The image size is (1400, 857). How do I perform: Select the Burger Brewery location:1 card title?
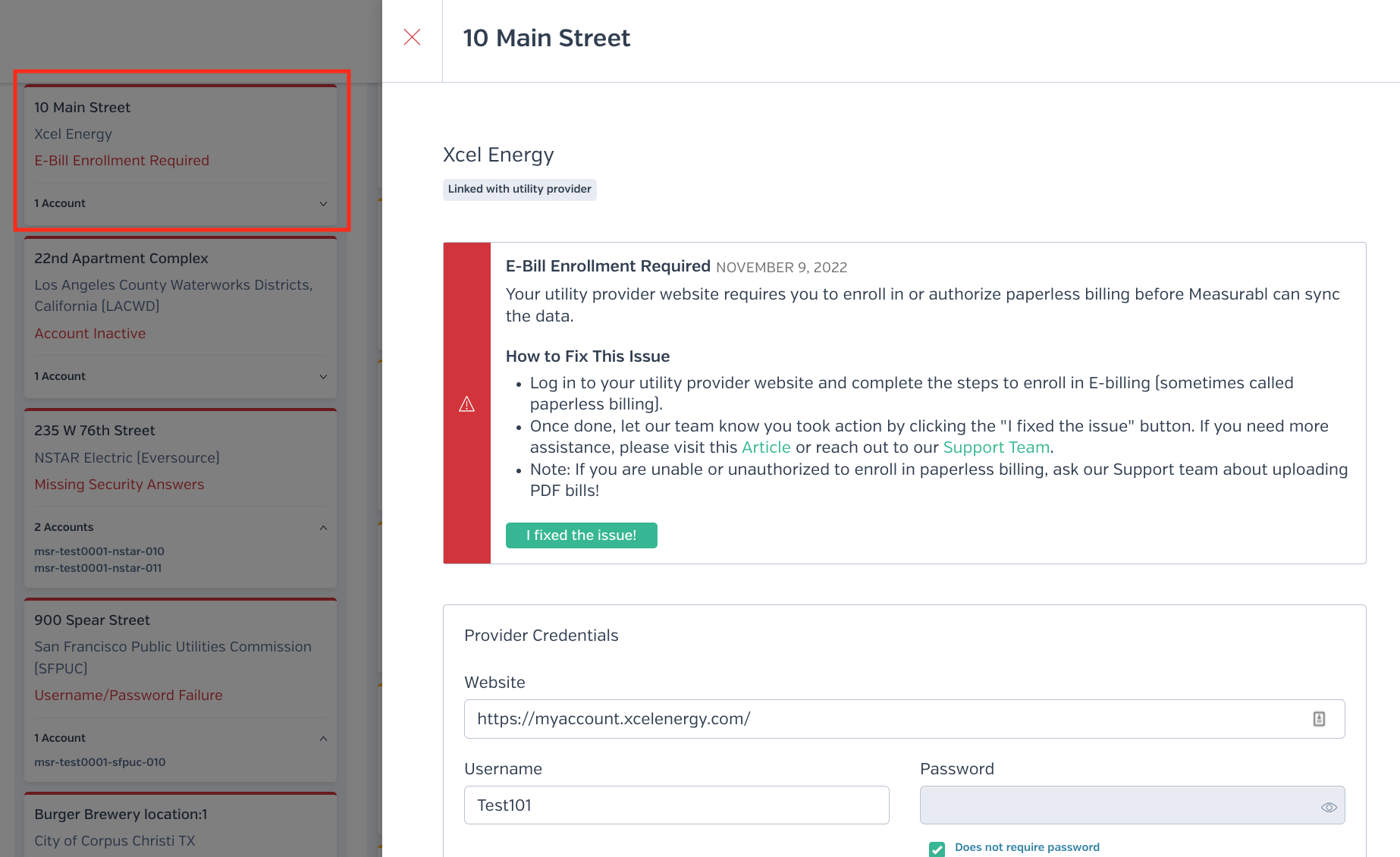[x=121, y=815]
